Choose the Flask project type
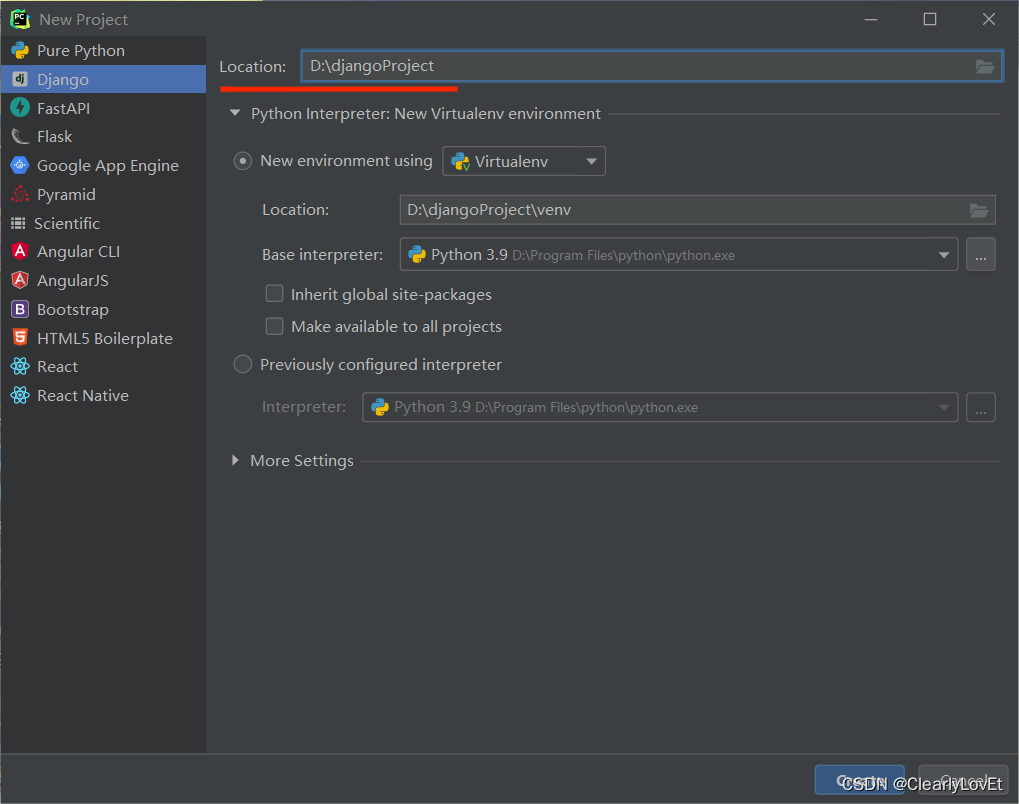Viewport: 1019px width, 804px height. 103,136
